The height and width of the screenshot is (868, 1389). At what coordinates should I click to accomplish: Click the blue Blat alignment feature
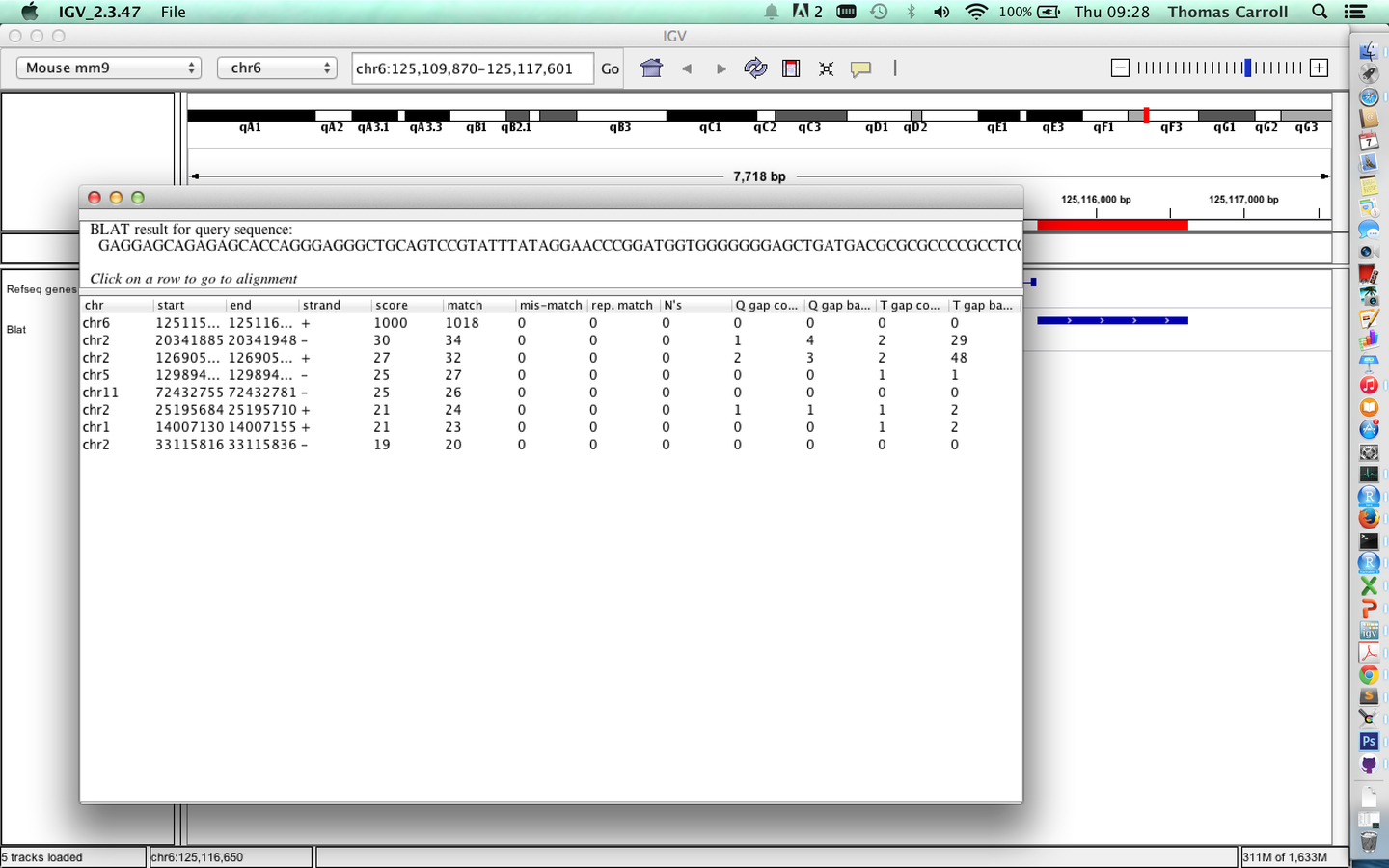pyautogui.click(x=1112, y=320)
